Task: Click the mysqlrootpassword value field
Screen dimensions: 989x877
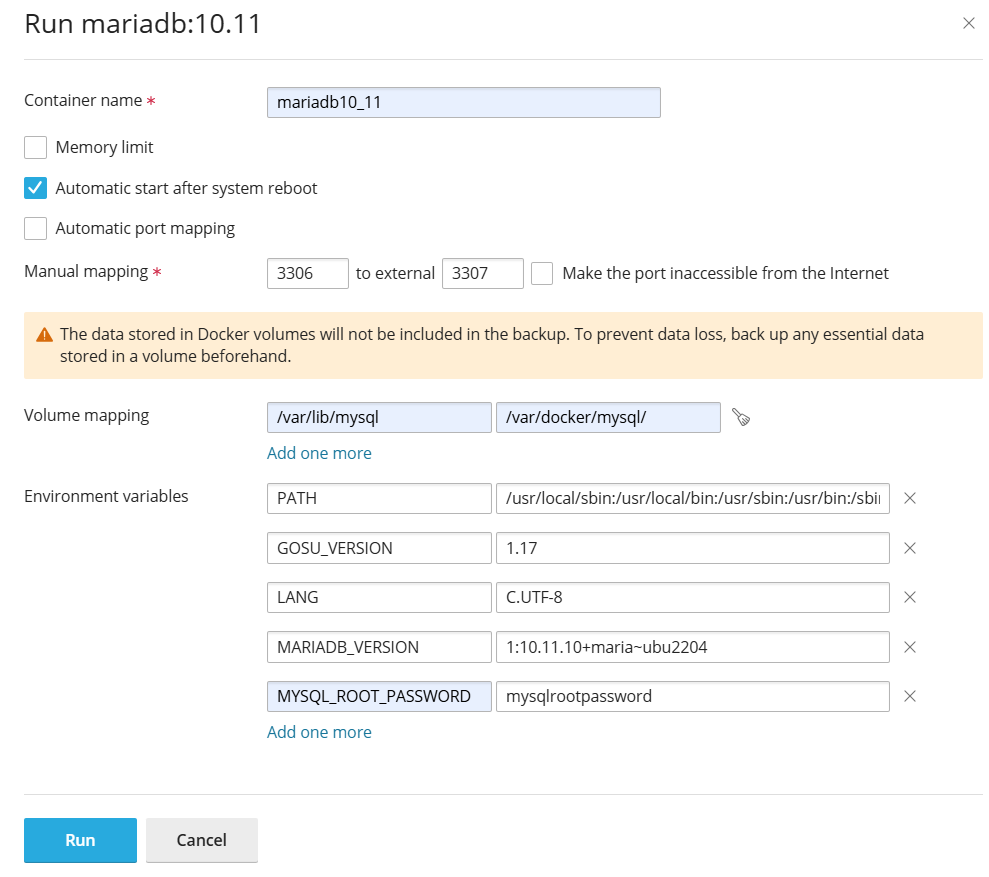Action: (x=692, y=697)
